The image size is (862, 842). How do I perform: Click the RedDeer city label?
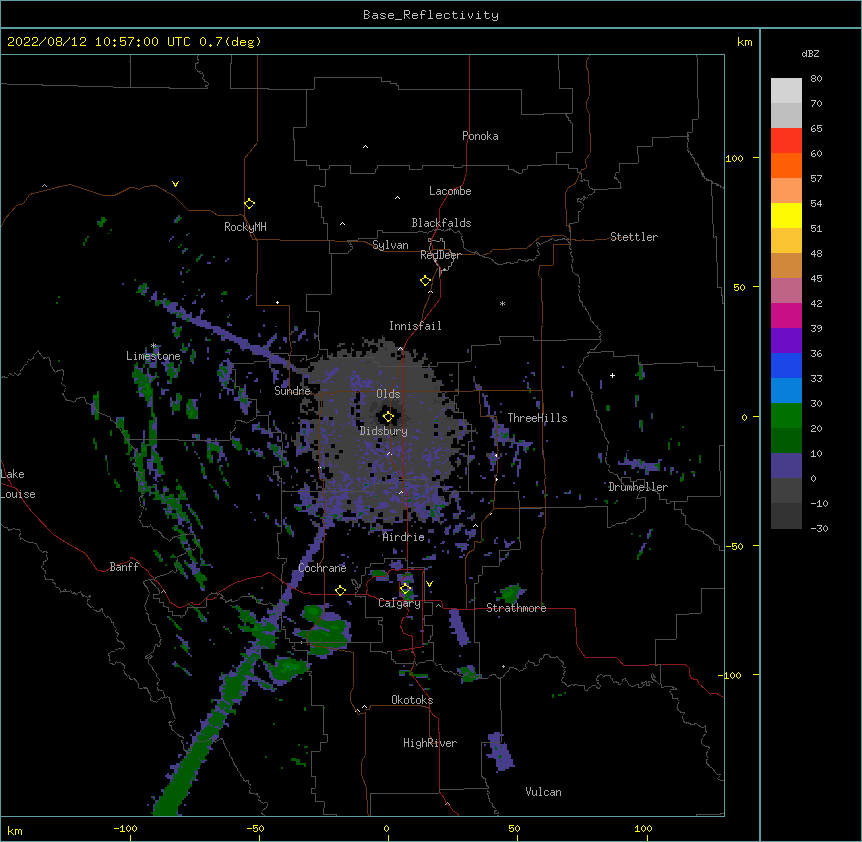pos(440,255)
